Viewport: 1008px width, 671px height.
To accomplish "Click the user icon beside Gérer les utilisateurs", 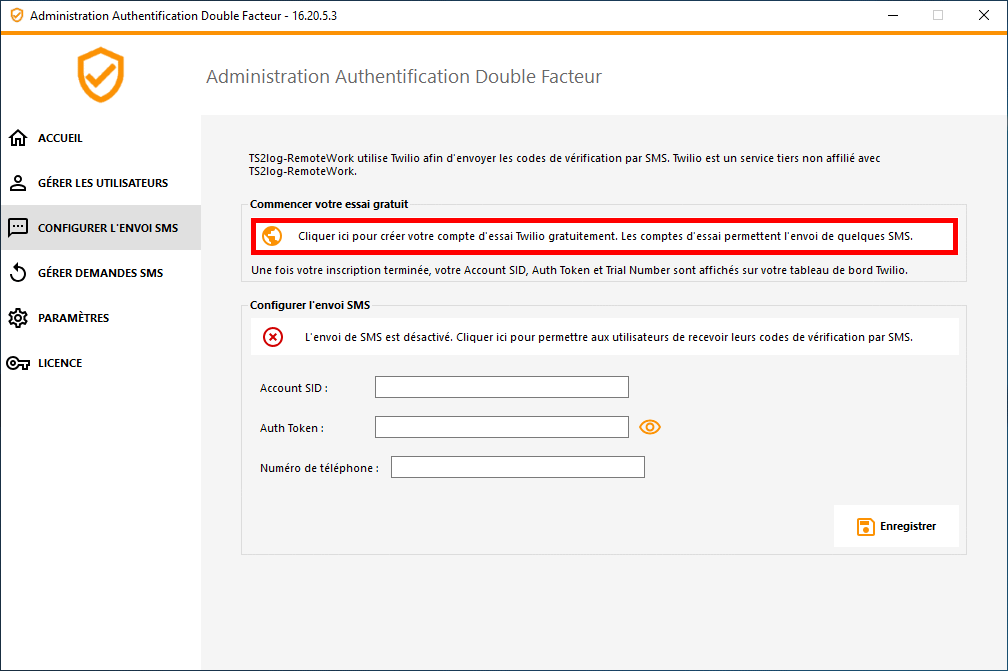I will [x=18, y=183].
